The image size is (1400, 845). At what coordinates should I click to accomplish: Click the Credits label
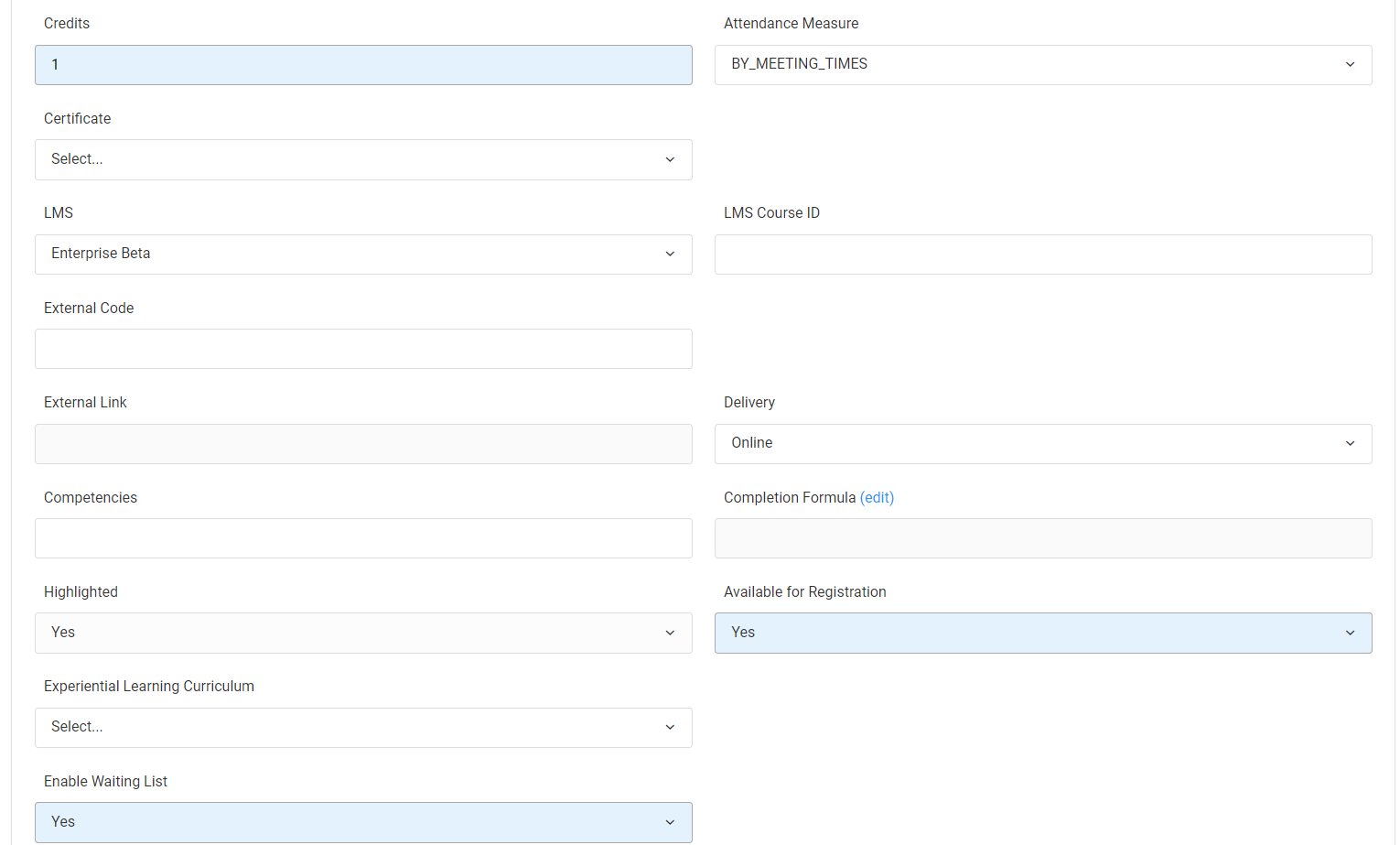pos(67,23)
